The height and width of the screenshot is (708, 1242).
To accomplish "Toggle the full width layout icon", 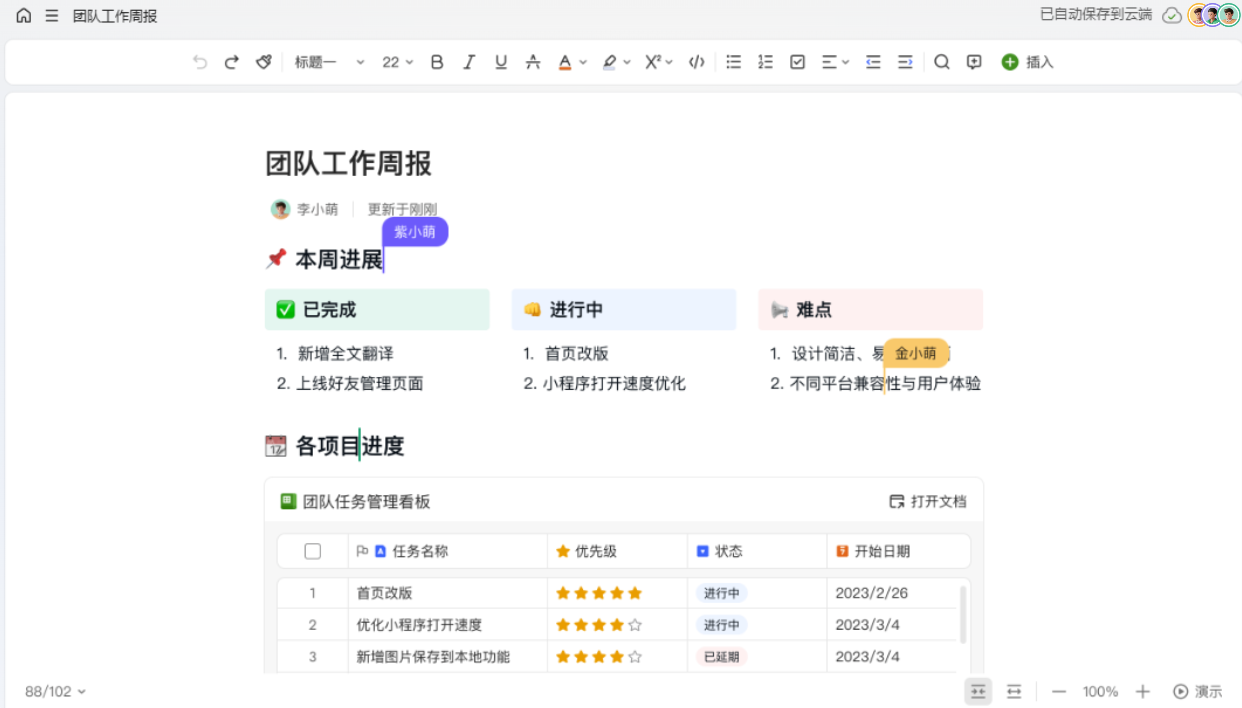I will pos(1014,691).
